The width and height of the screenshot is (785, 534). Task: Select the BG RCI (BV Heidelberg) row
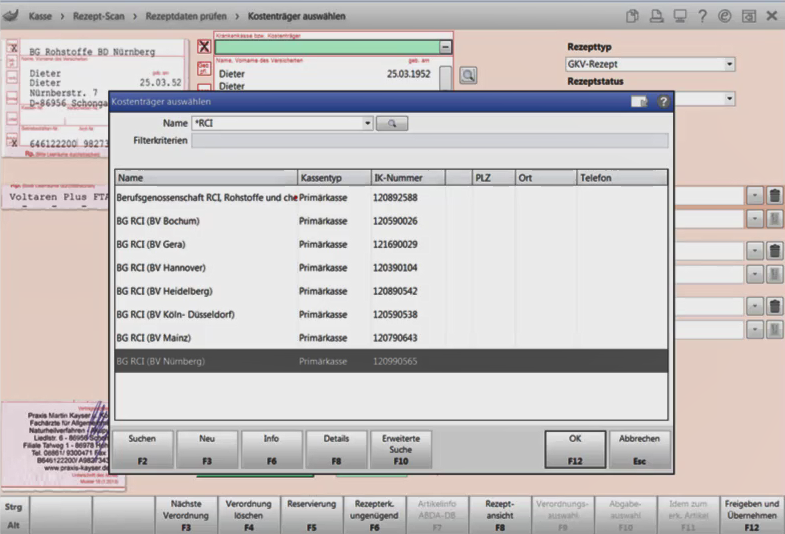click(165, 291)
